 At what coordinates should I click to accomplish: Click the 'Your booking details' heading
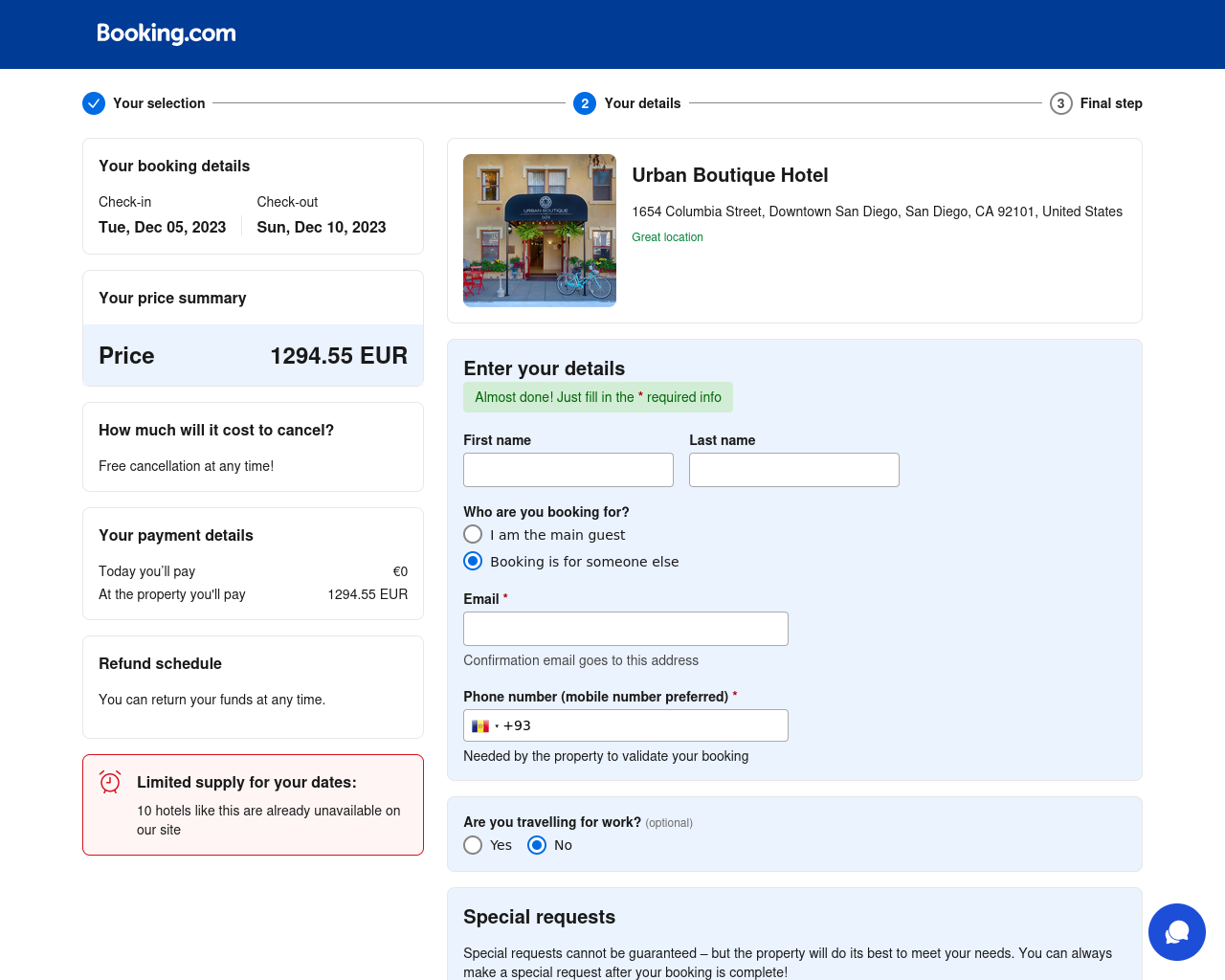(x=174, y=167)
